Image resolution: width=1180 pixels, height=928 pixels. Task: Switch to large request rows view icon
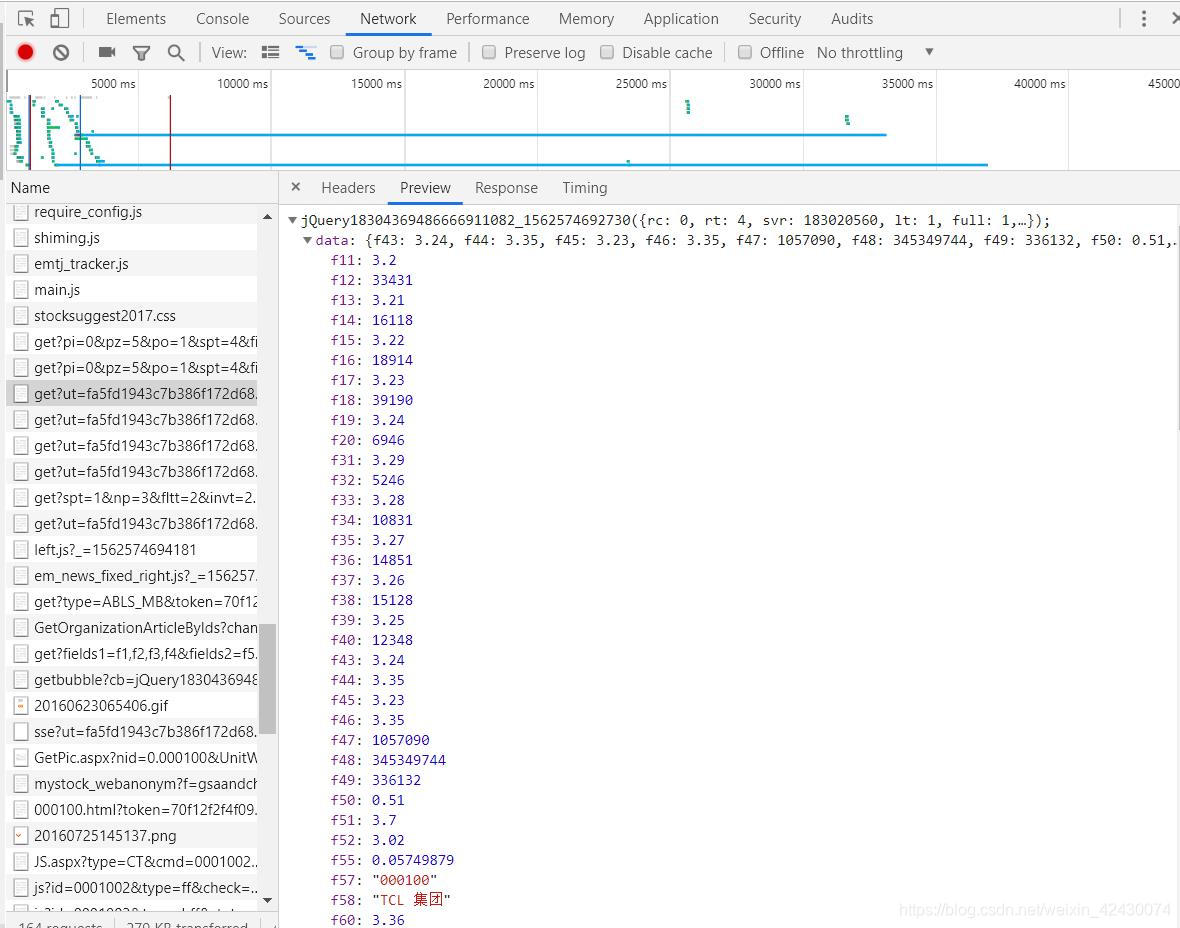point(270,52)
